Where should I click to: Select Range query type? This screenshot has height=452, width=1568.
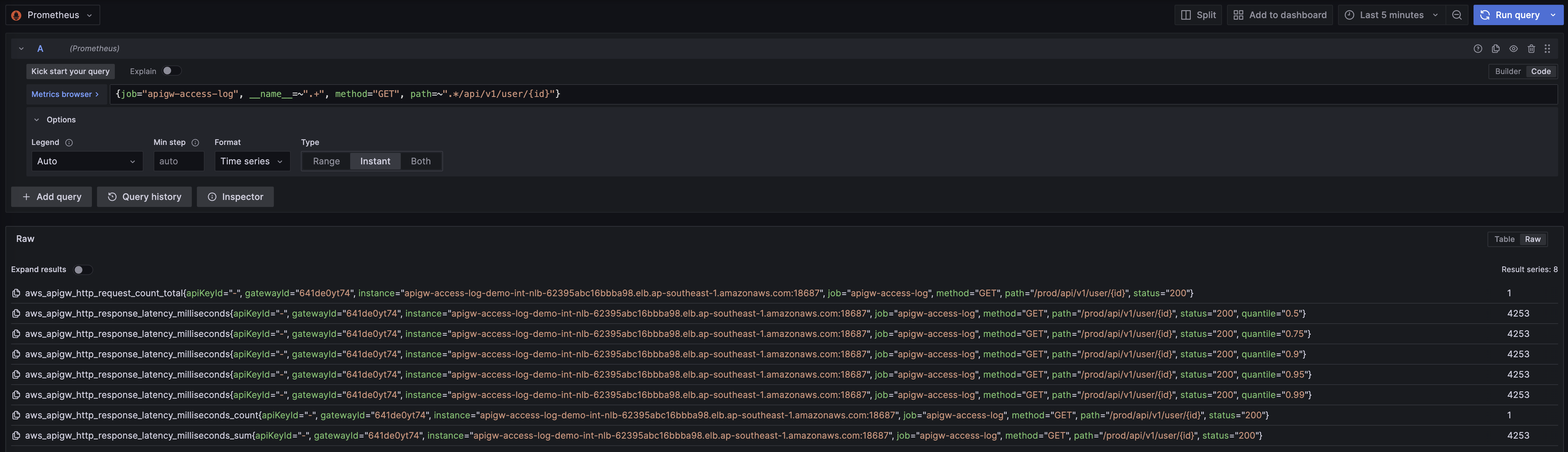(326, 161)
